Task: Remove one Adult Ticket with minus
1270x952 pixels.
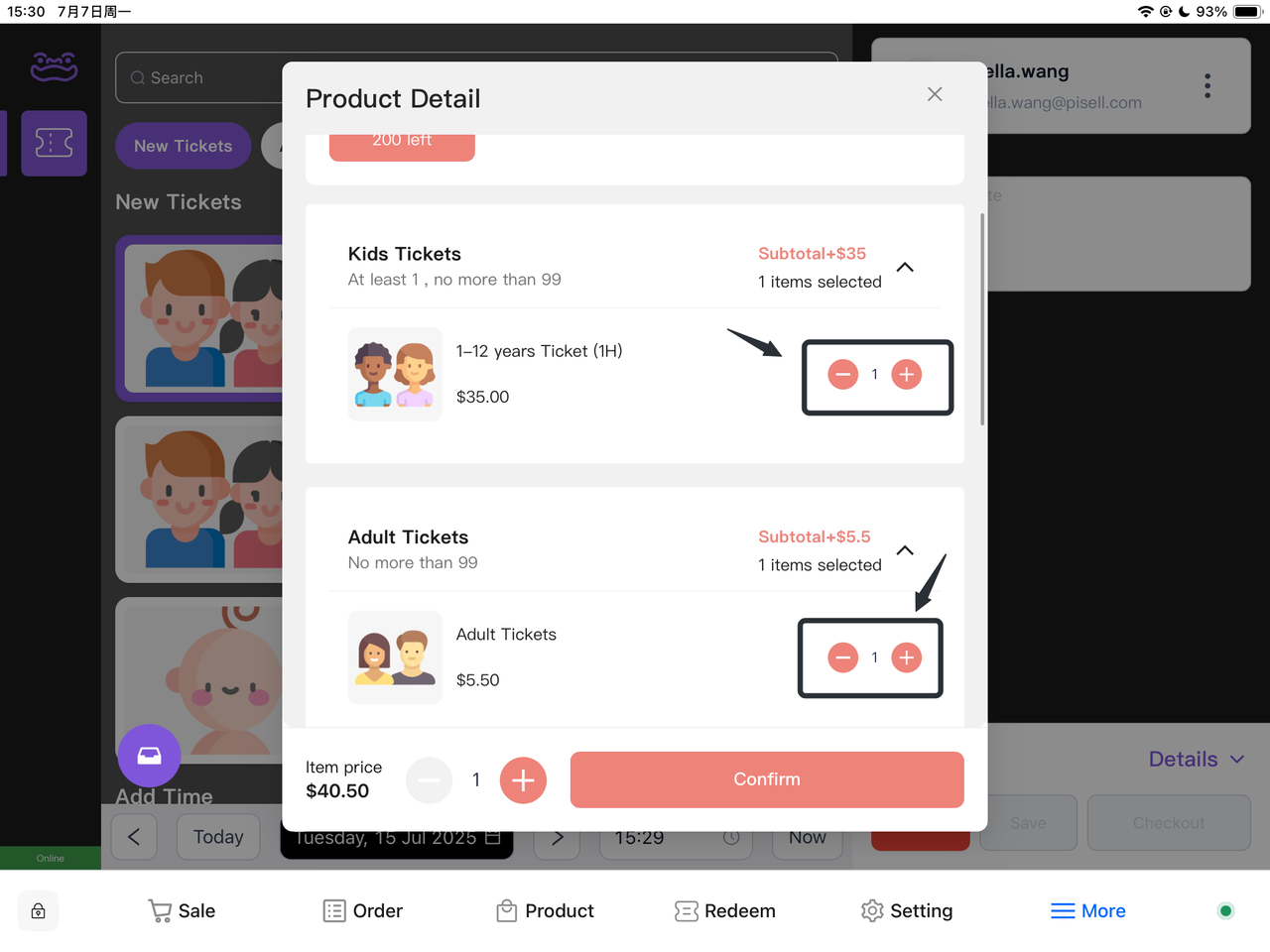Action: pos(842,657)
